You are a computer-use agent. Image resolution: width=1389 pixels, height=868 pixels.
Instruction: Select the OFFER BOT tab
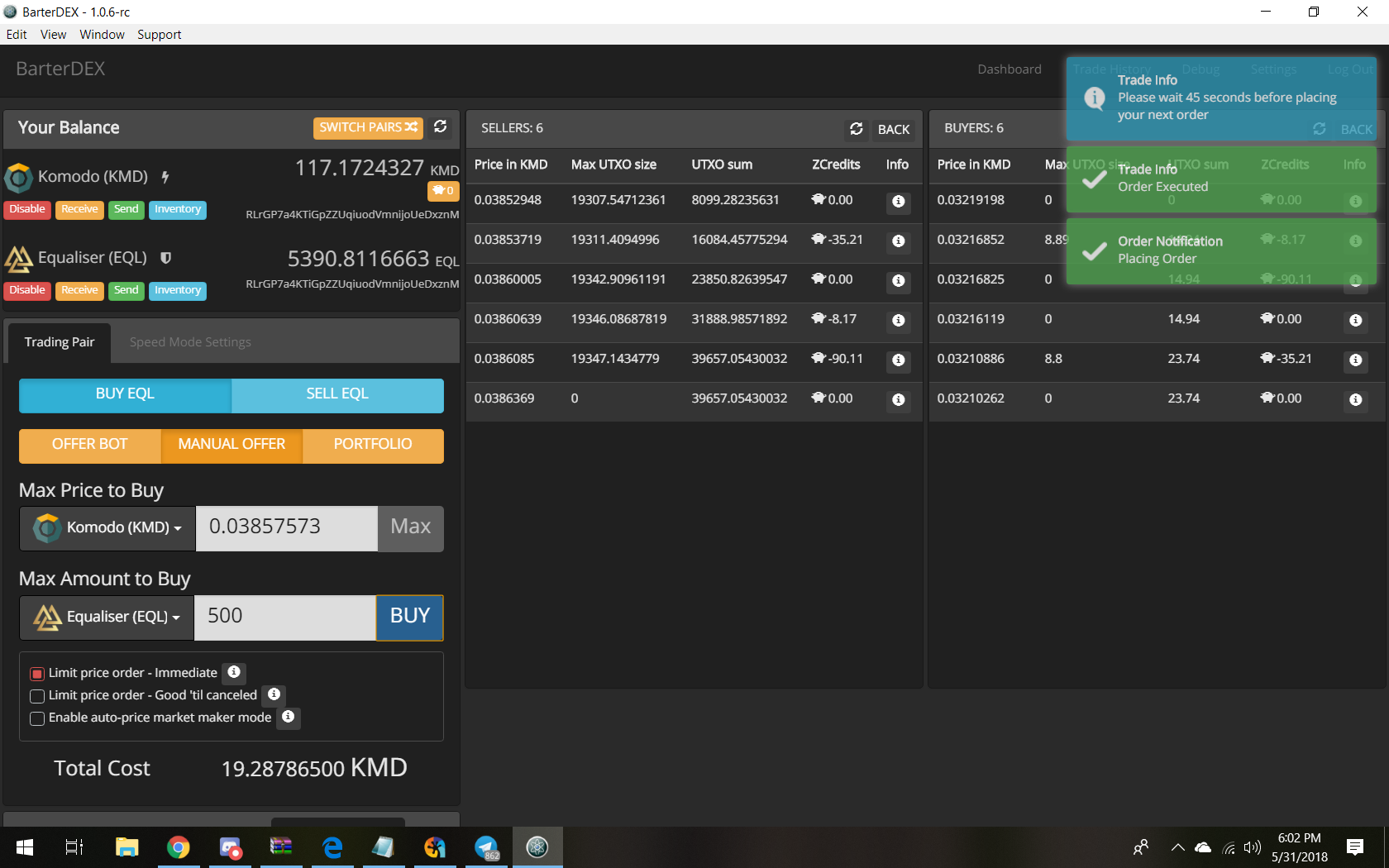[x=89, y=446]
